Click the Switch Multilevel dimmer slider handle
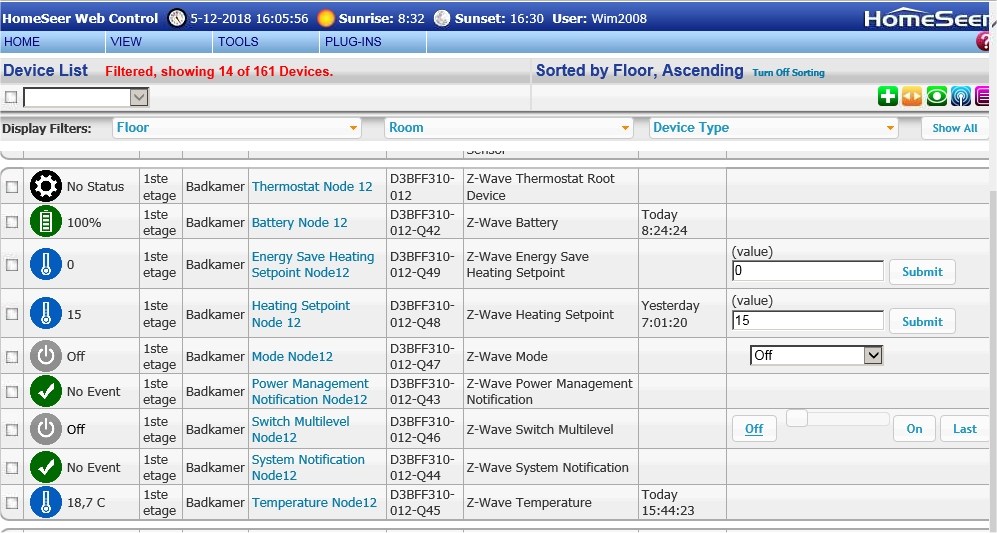Screen dimensions: 997x533 click(797, 418)
